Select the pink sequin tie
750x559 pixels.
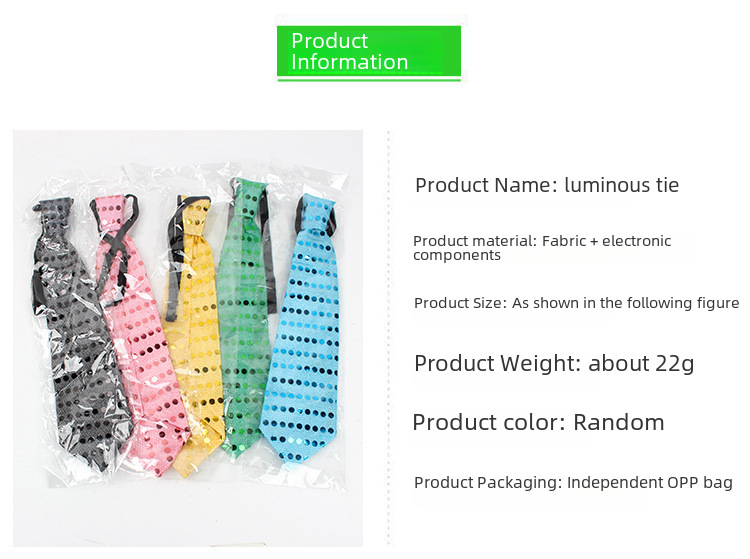pos(141,335)
